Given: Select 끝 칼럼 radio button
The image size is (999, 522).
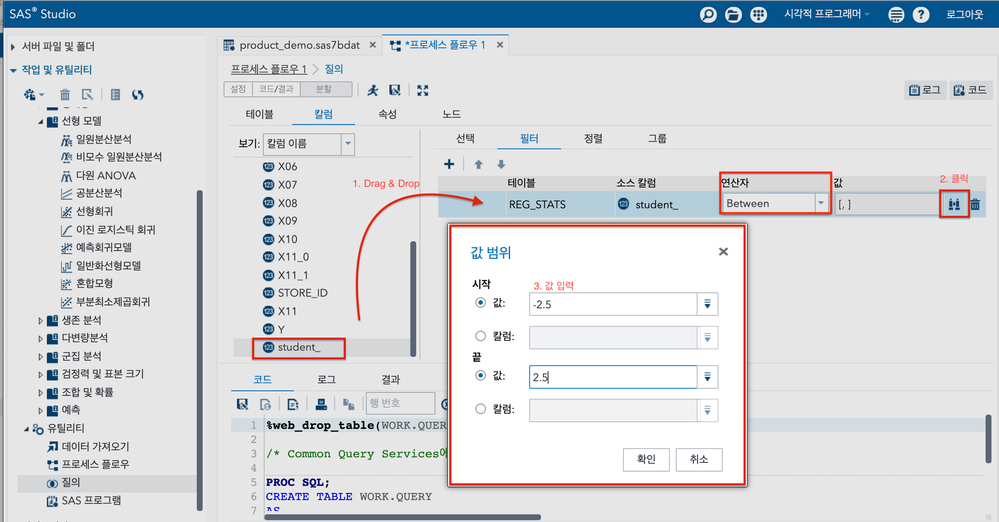Looking at the screenshot, I should coord(480,409).
